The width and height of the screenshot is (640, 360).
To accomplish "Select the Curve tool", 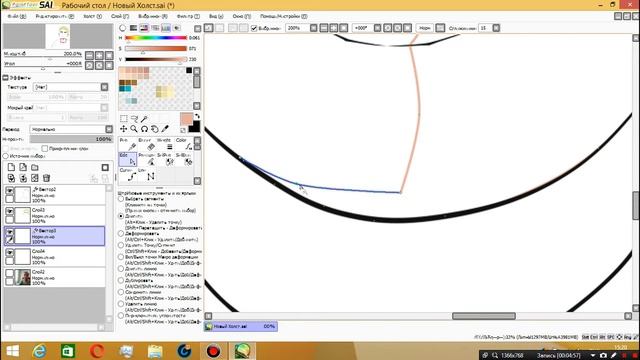I will tap(127, 175).
